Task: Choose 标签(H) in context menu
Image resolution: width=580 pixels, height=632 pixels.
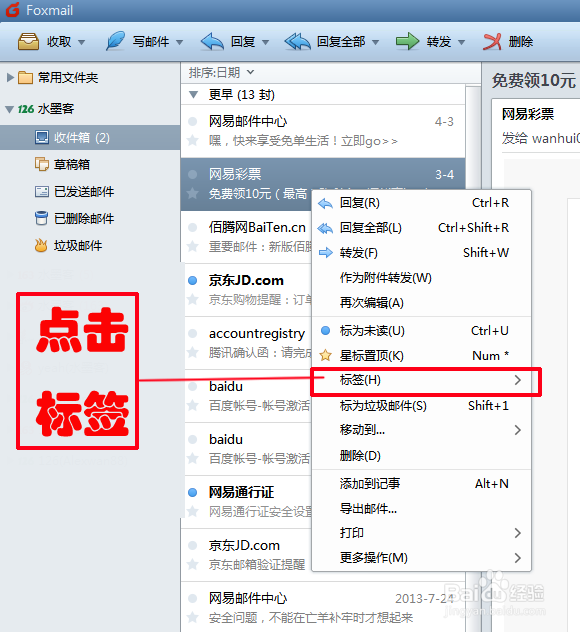Action: [422, 380]
